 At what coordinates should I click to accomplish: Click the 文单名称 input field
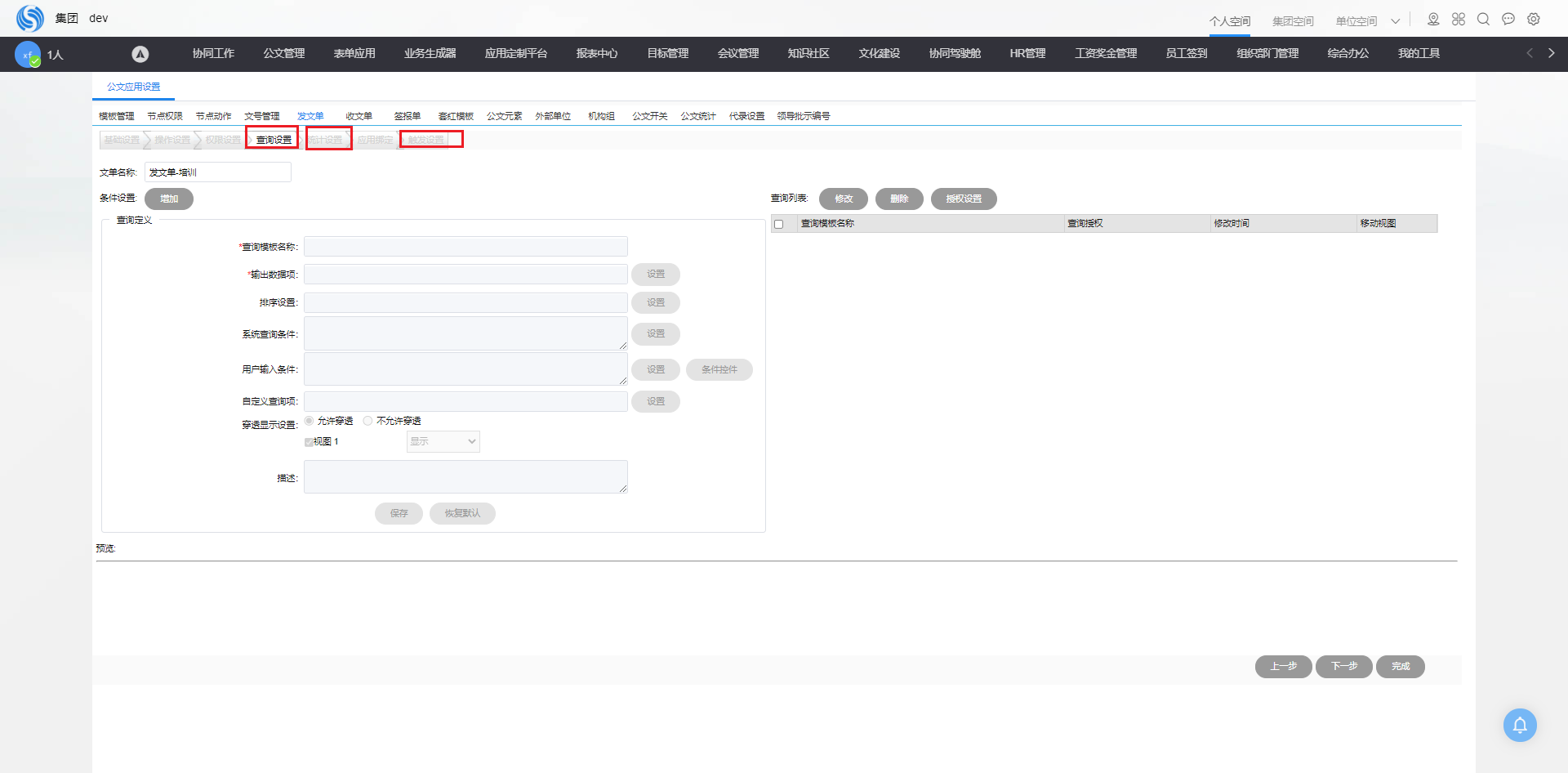(x=218, y=172)
